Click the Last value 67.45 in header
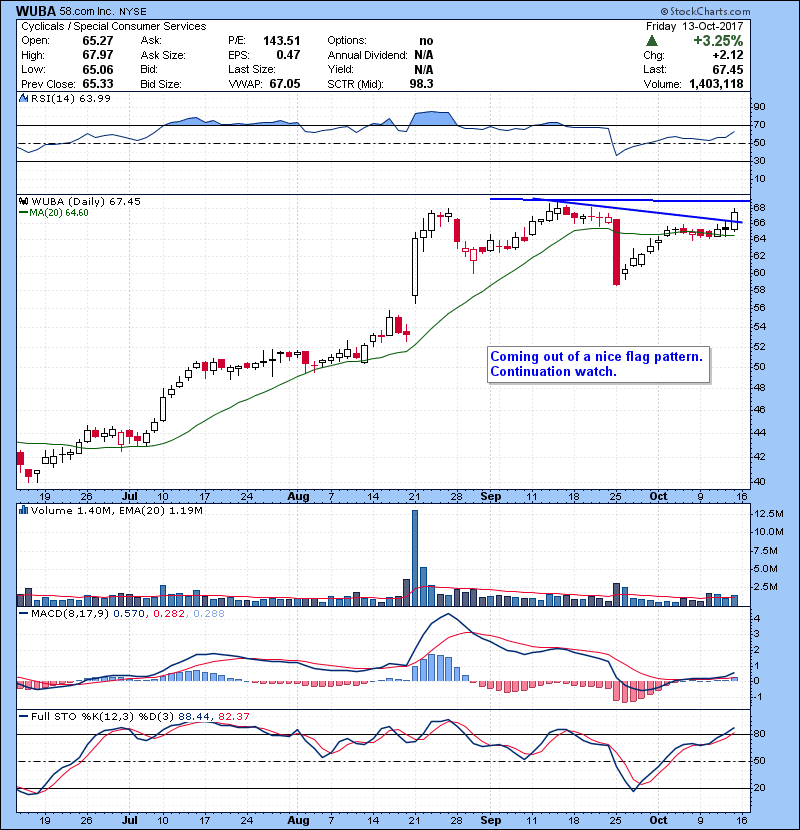Screen dimensions: 800x830 (728, 69)
